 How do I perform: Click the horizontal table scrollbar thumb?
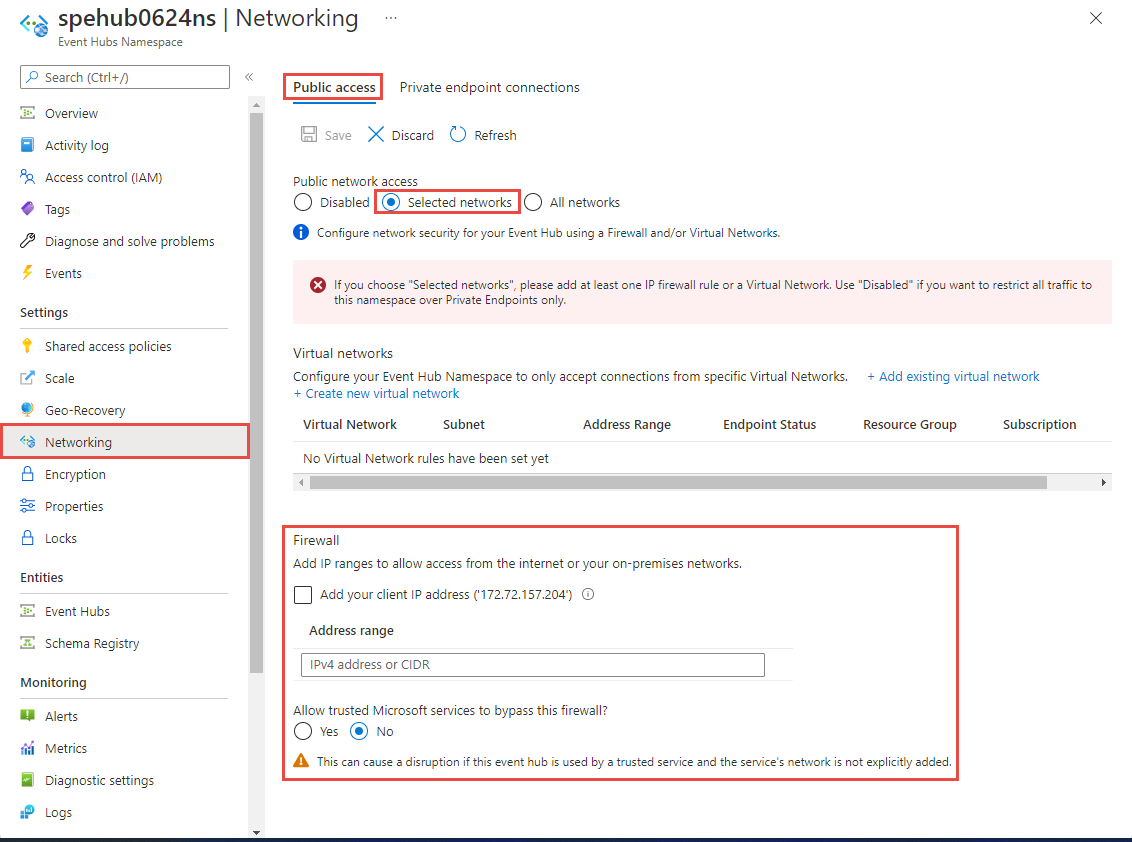(679, 482)
